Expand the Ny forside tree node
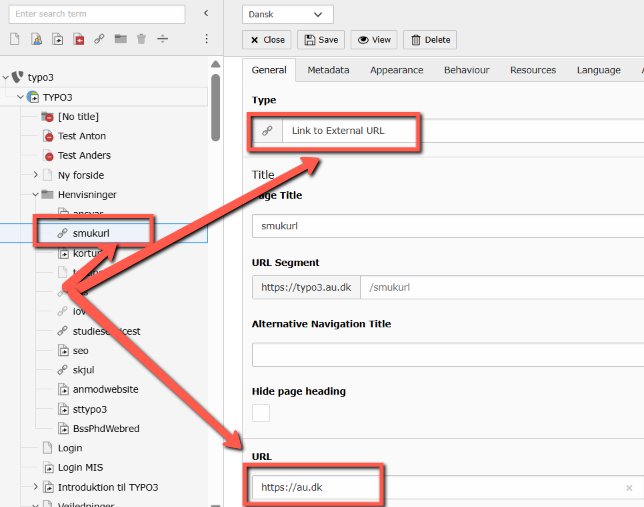The image size is (644, 507). coord(36,175)
